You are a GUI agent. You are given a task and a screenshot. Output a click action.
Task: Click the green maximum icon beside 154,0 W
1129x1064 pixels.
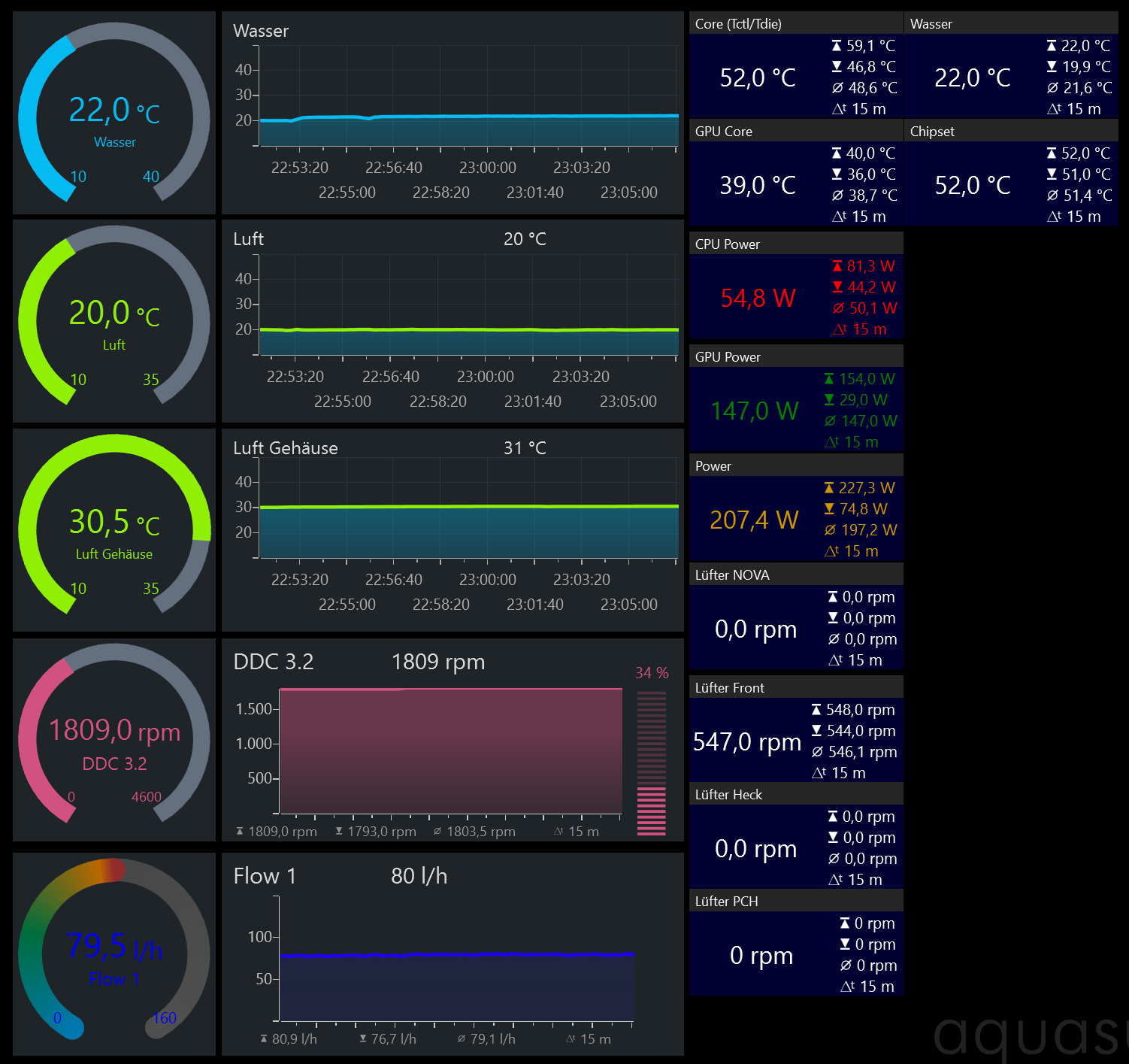[x=829, y=379]
